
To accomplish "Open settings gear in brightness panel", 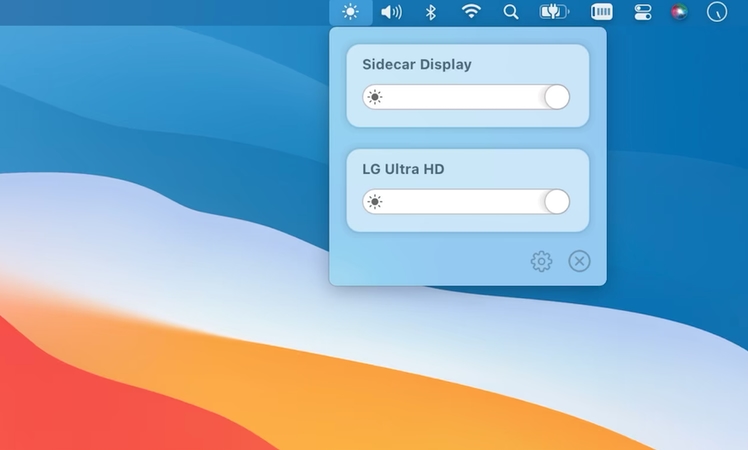I will [x=541, y=262].
